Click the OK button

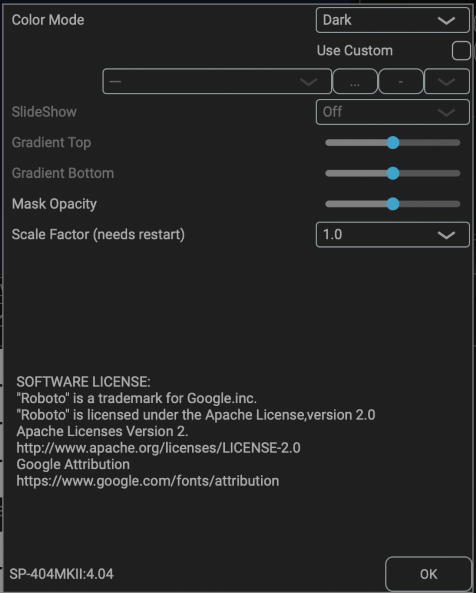tap(428, 574)
